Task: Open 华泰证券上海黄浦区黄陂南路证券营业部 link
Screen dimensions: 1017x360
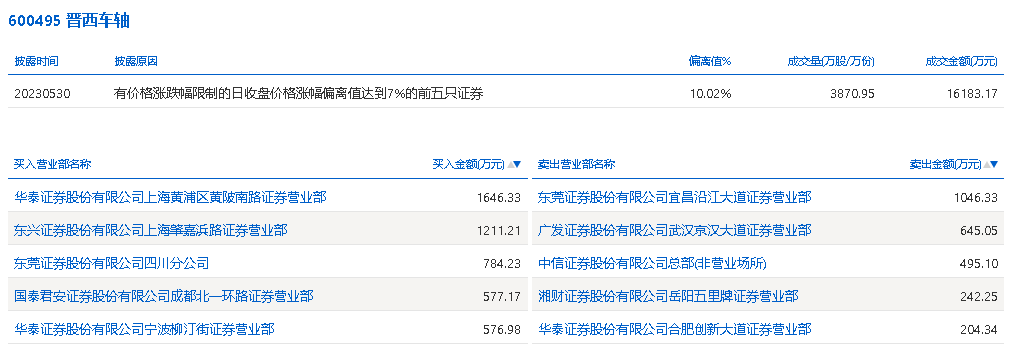Action: click(170, 197)
